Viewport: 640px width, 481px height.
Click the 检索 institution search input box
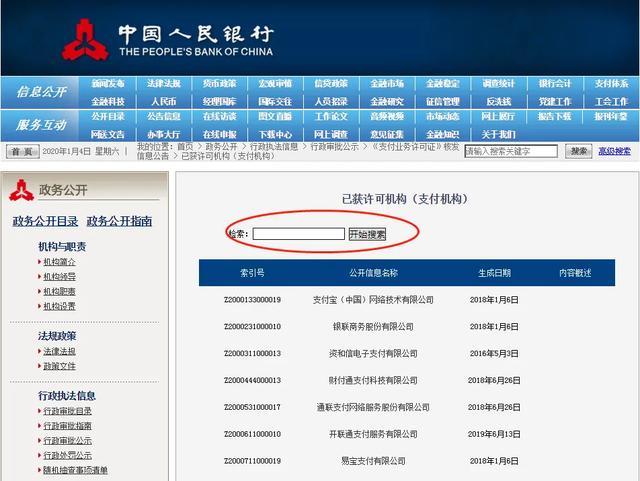298,234
